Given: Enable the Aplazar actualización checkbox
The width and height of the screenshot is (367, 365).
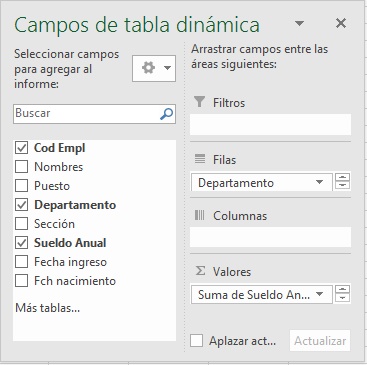Looking at the screenshot, I should pyautogui.click(x=196, y=341).
